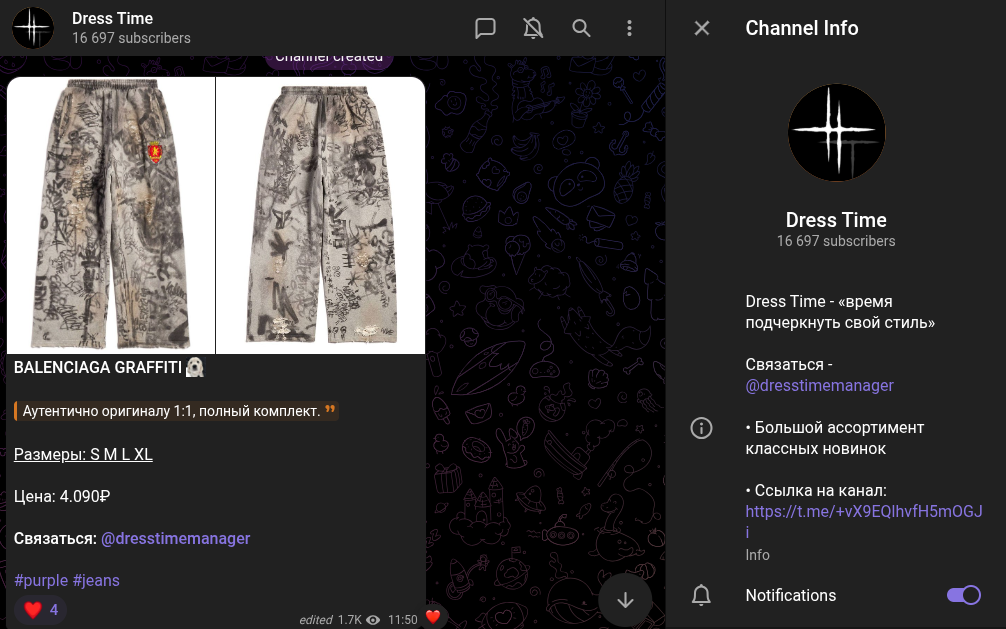The image size is (1006, 629).
Task: Click the notifications bell in Channel Info
Action: point(701,595)
